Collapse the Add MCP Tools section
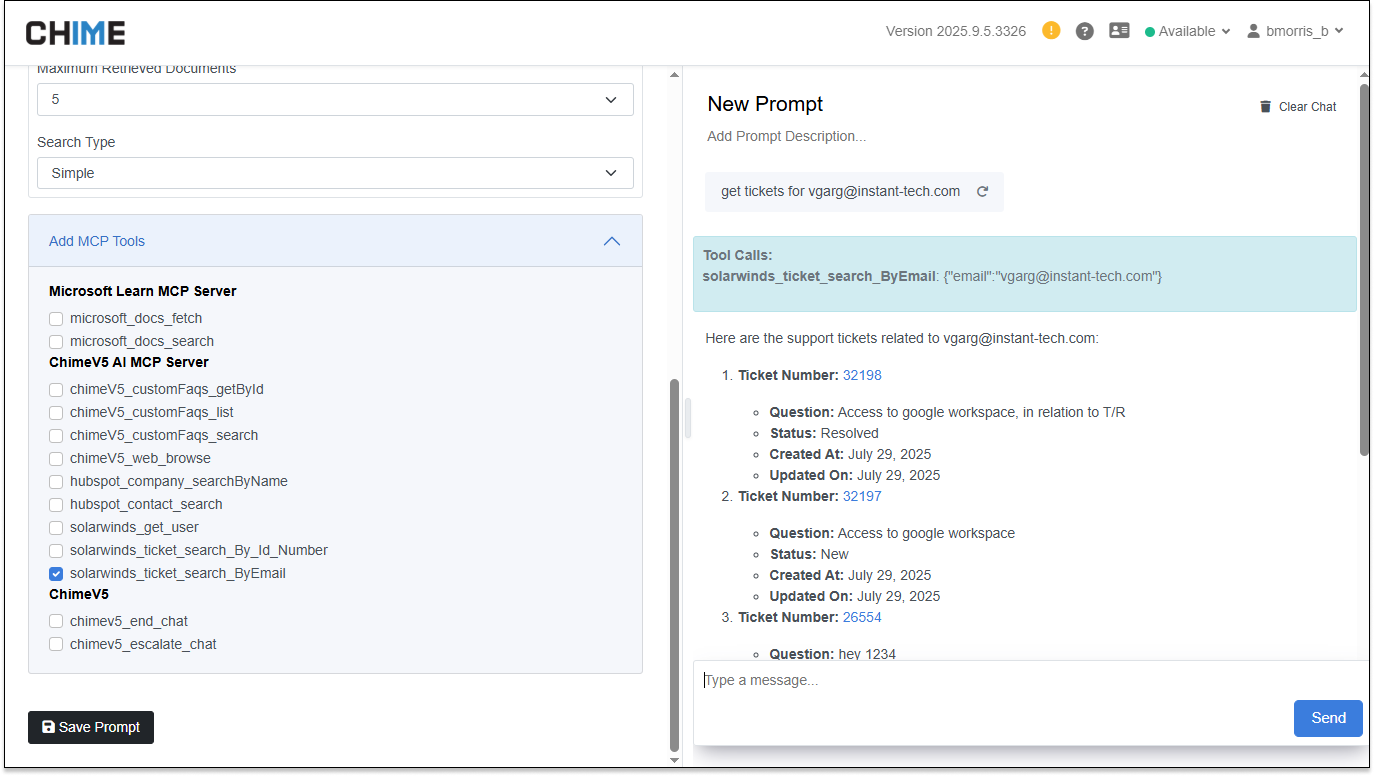Viewport: 1374px width, 776px height. 612,241
